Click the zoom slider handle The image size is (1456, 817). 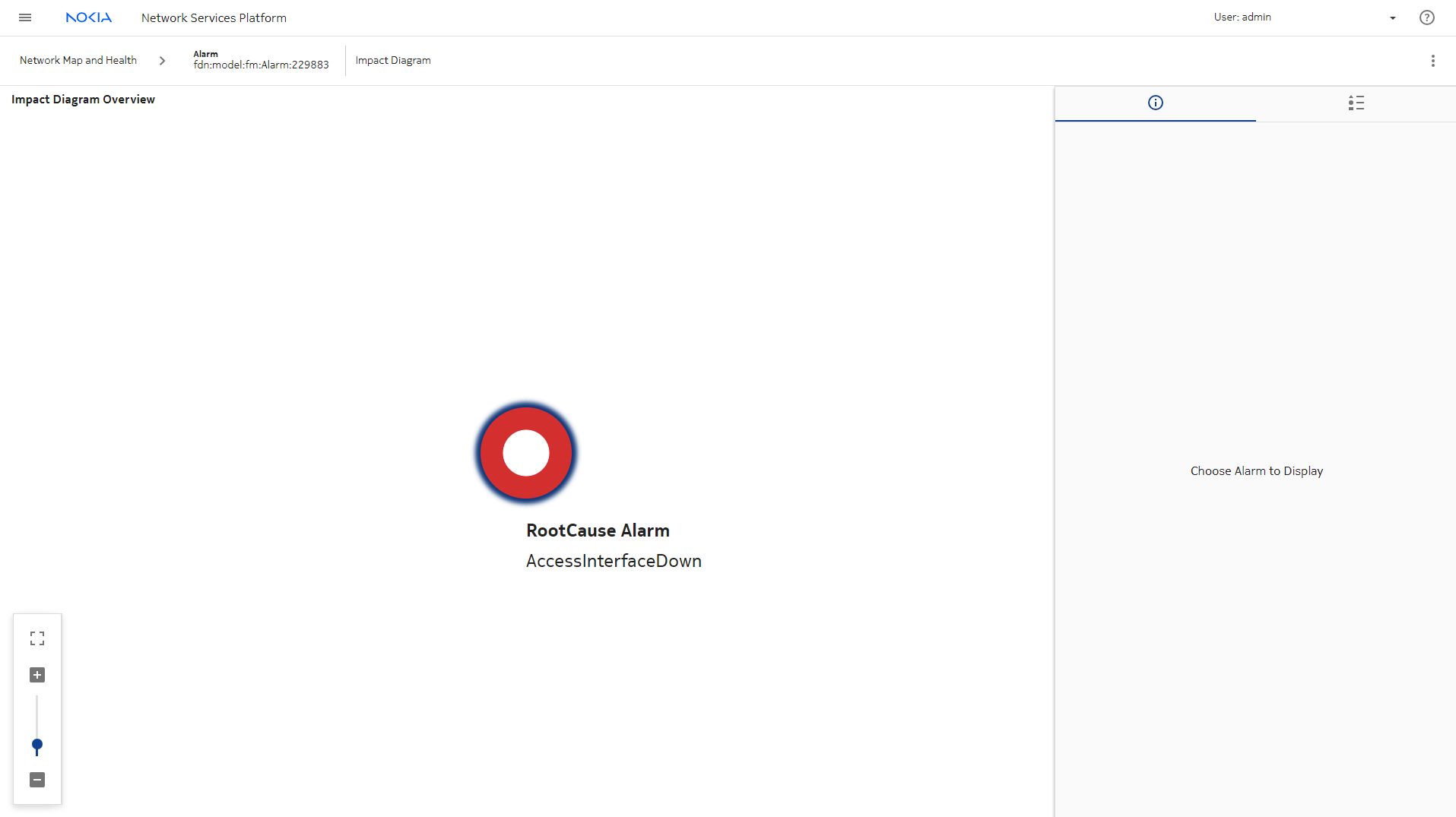click(x=37, y=745)
